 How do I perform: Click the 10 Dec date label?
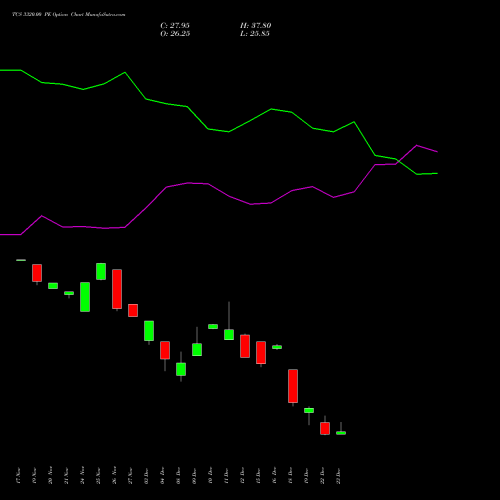(210, 476)
